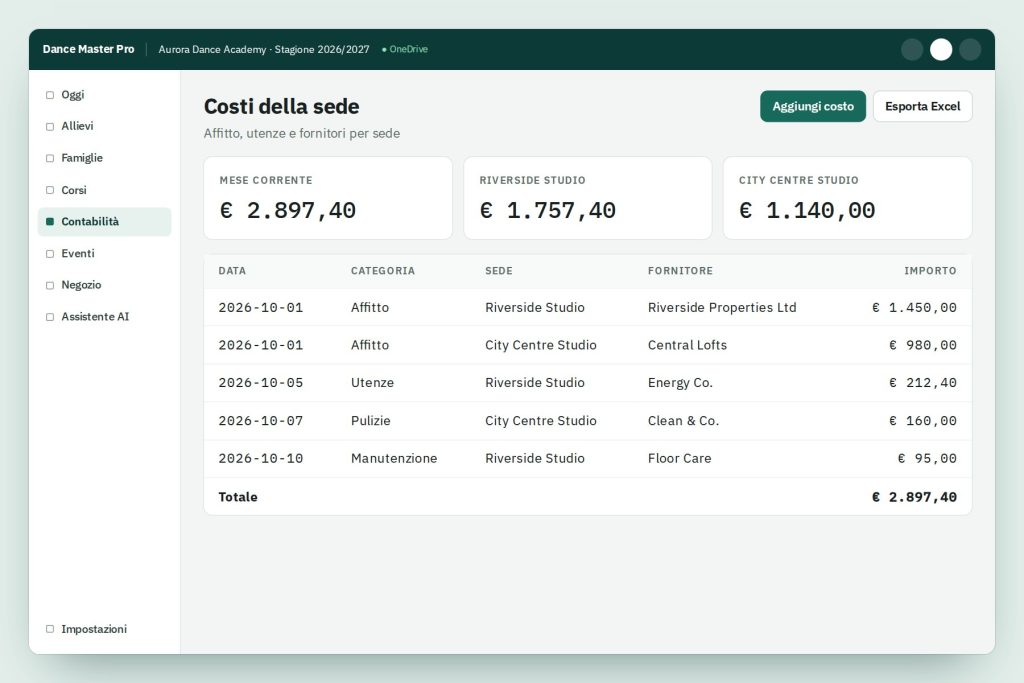
Task: Click the 2026-10-07 date cell
Action: (x=261, y=421)
